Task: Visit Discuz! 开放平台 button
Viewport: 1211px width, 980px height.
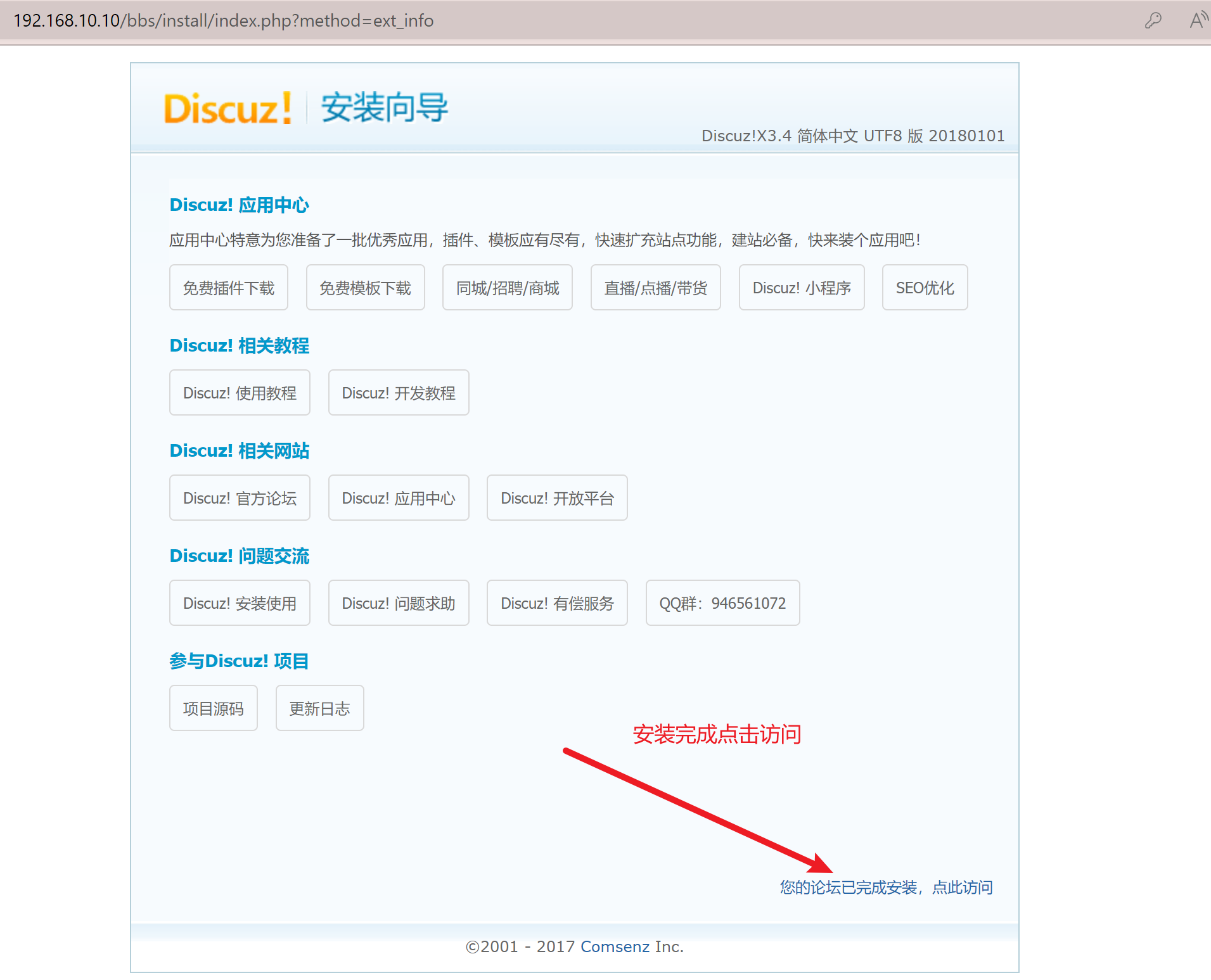Action: [x=557, y=498]
